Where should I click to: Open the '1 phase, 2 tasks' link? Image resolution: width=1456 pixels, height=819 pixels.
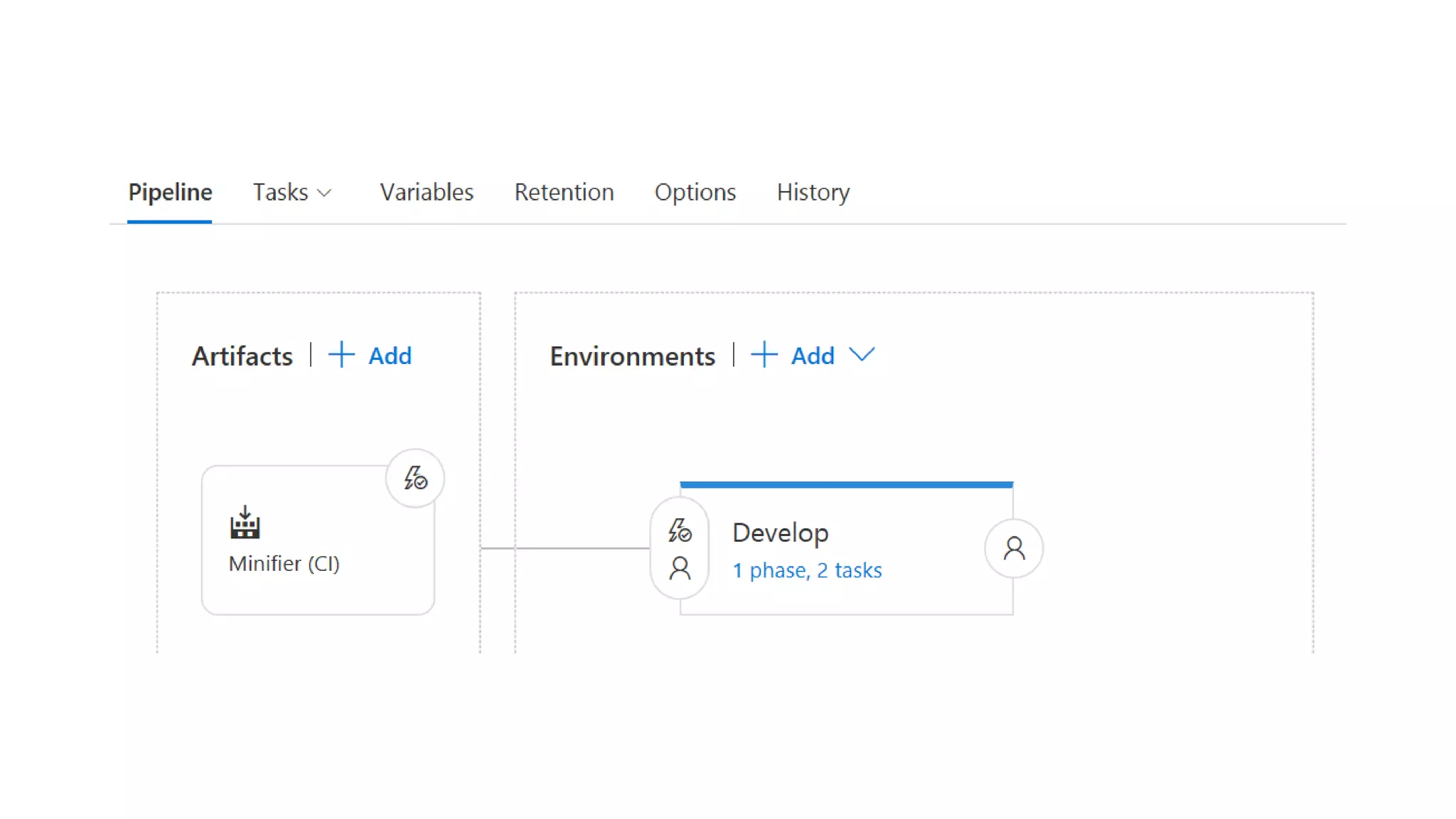pos(807,570)
